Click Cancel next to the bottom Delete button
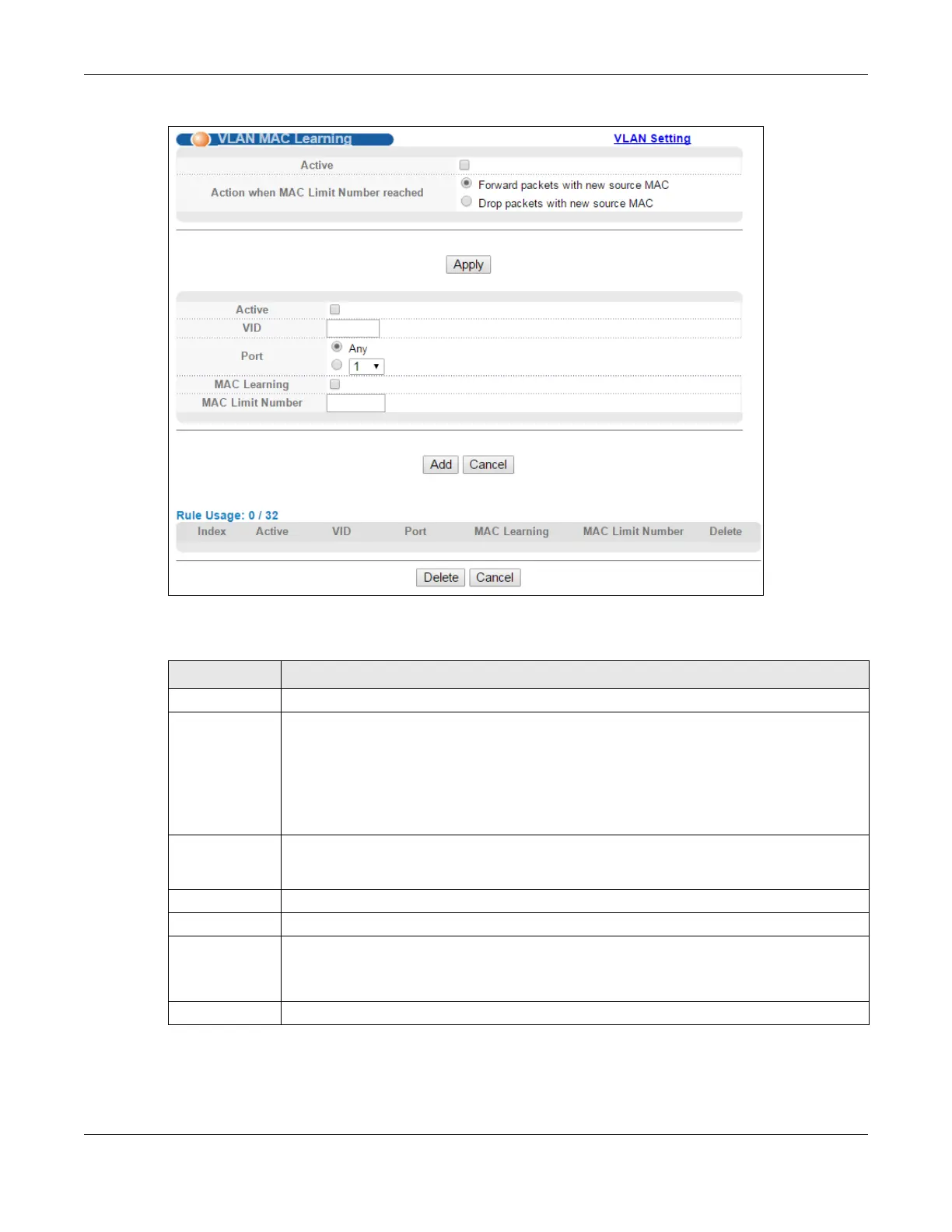 click(x=495, y=577)
